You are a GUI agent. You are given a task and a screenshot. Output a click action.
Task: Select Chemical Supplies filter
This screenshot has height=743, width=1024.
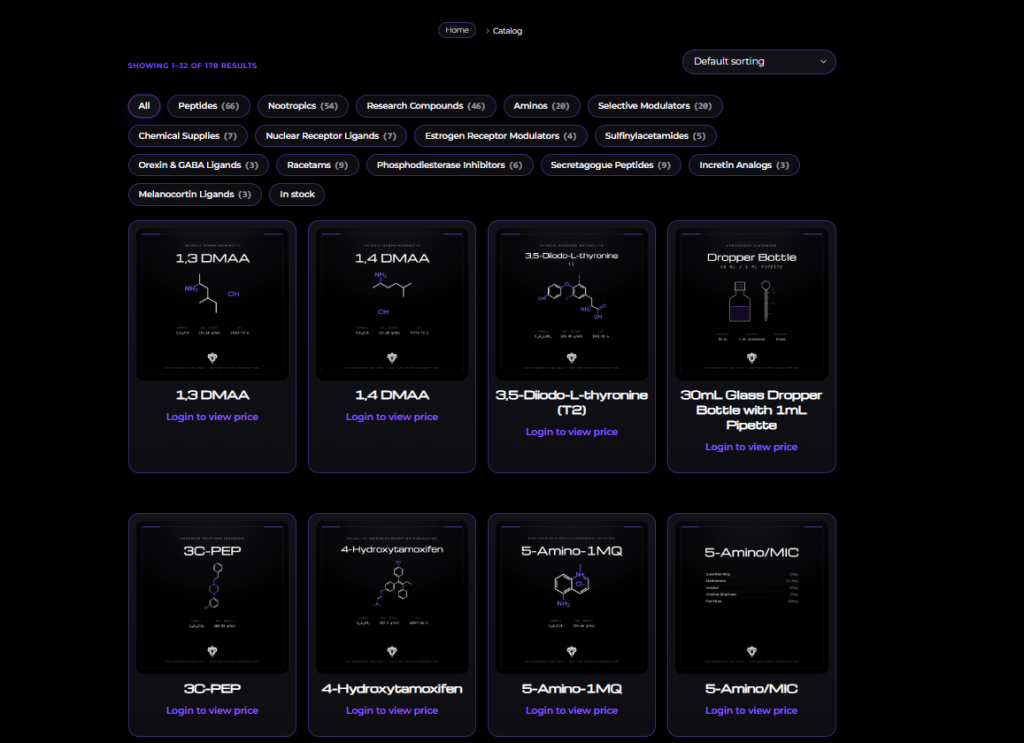pos(187,136)
